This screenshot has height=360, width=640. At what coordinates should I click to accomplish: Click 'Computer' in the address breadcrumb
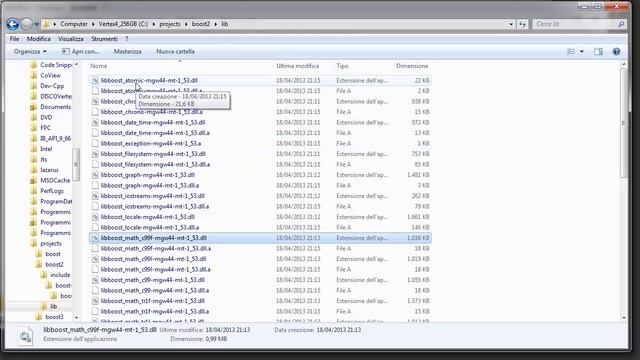(74, 24)
